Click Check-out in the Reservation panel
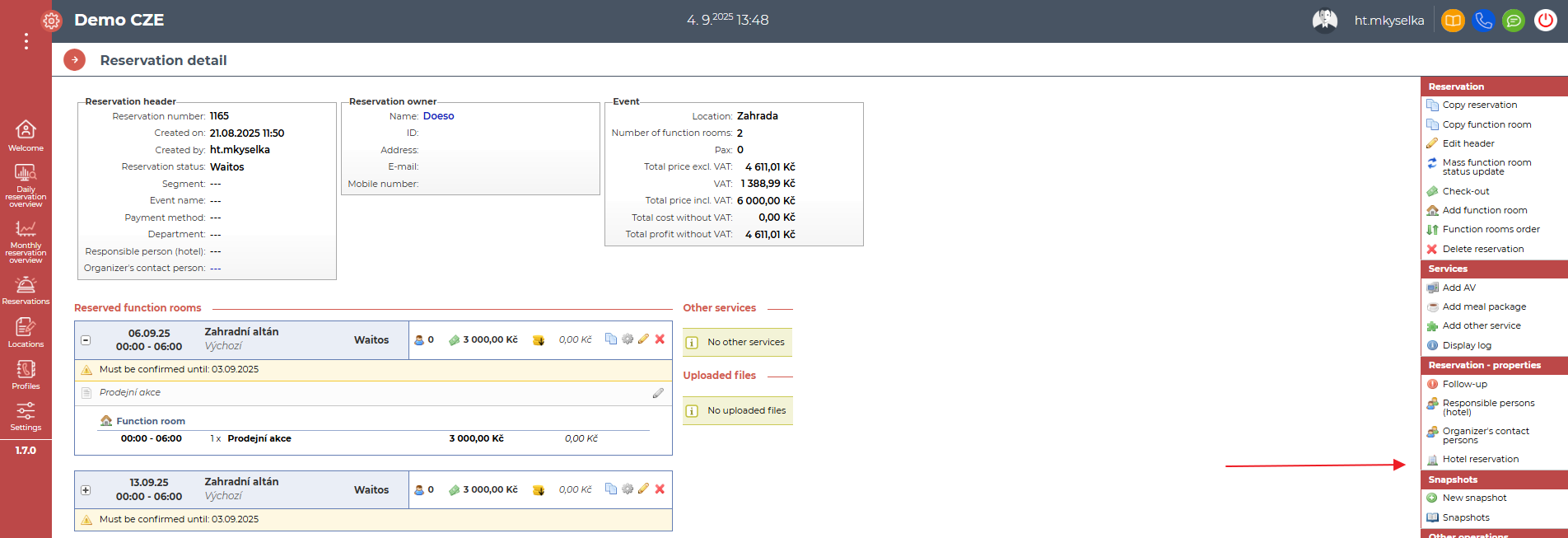1568x538 pixels. pos(1466,191)
